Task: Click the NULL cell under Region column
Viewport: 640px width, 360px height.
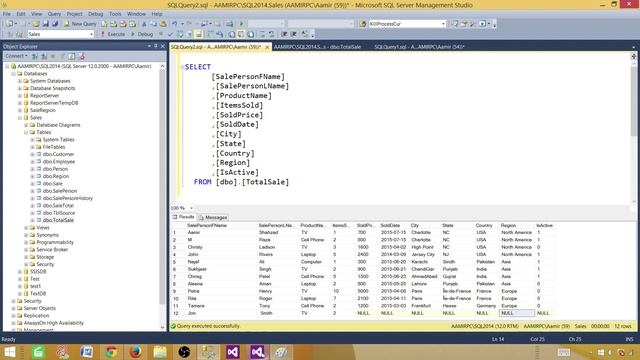Action: coord(516,313)
